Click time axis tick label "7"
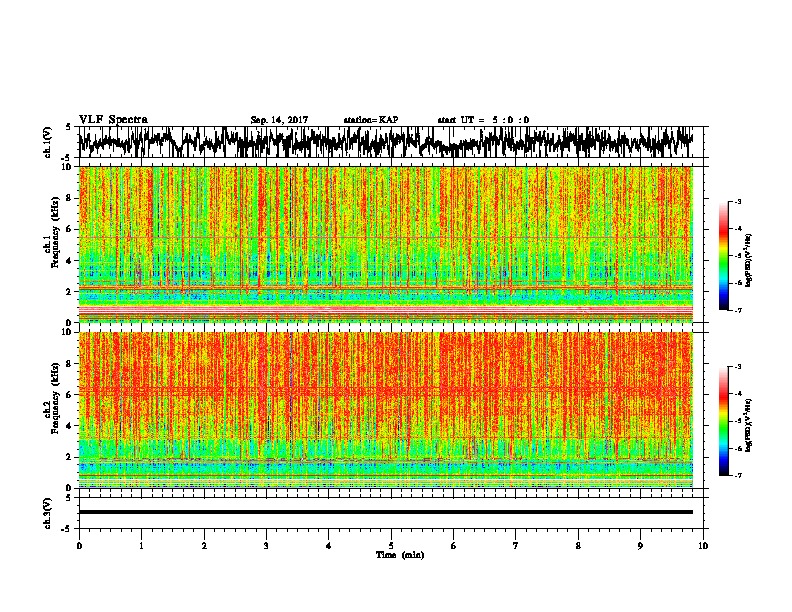Viewport: 792px width, 612px height. pyautogui.click(x=516, y=546)
